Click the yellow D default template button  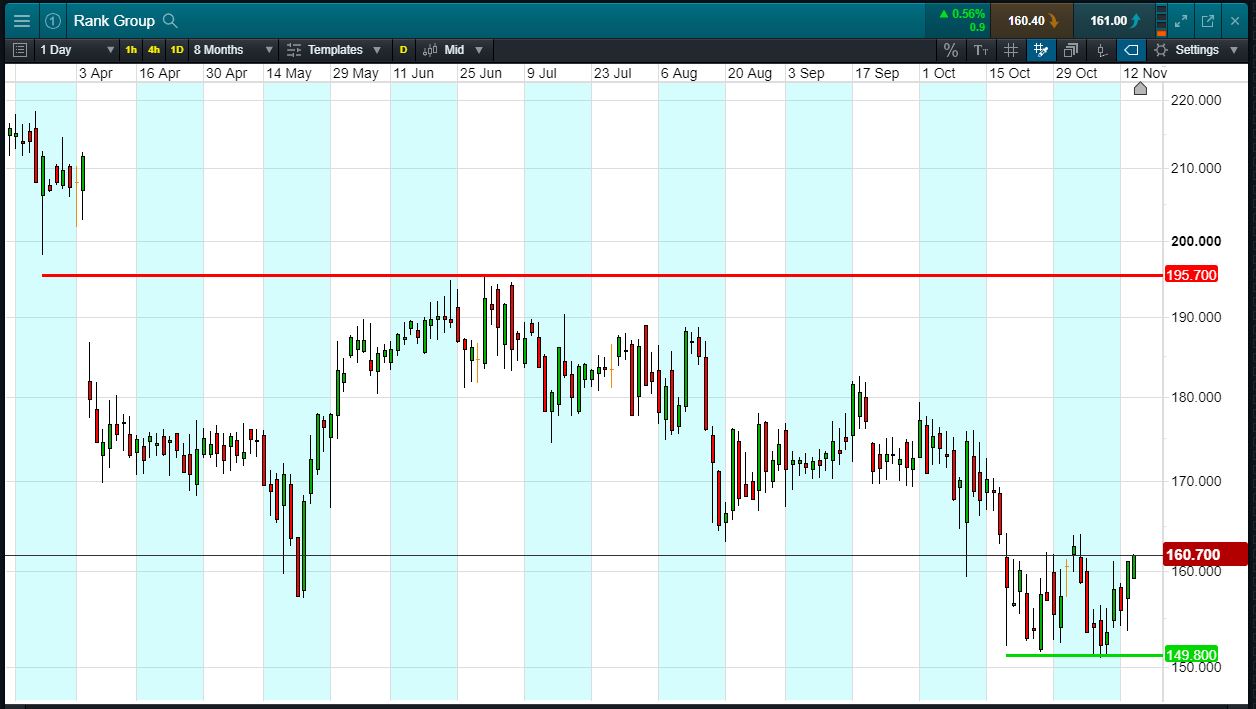point(403,49)
